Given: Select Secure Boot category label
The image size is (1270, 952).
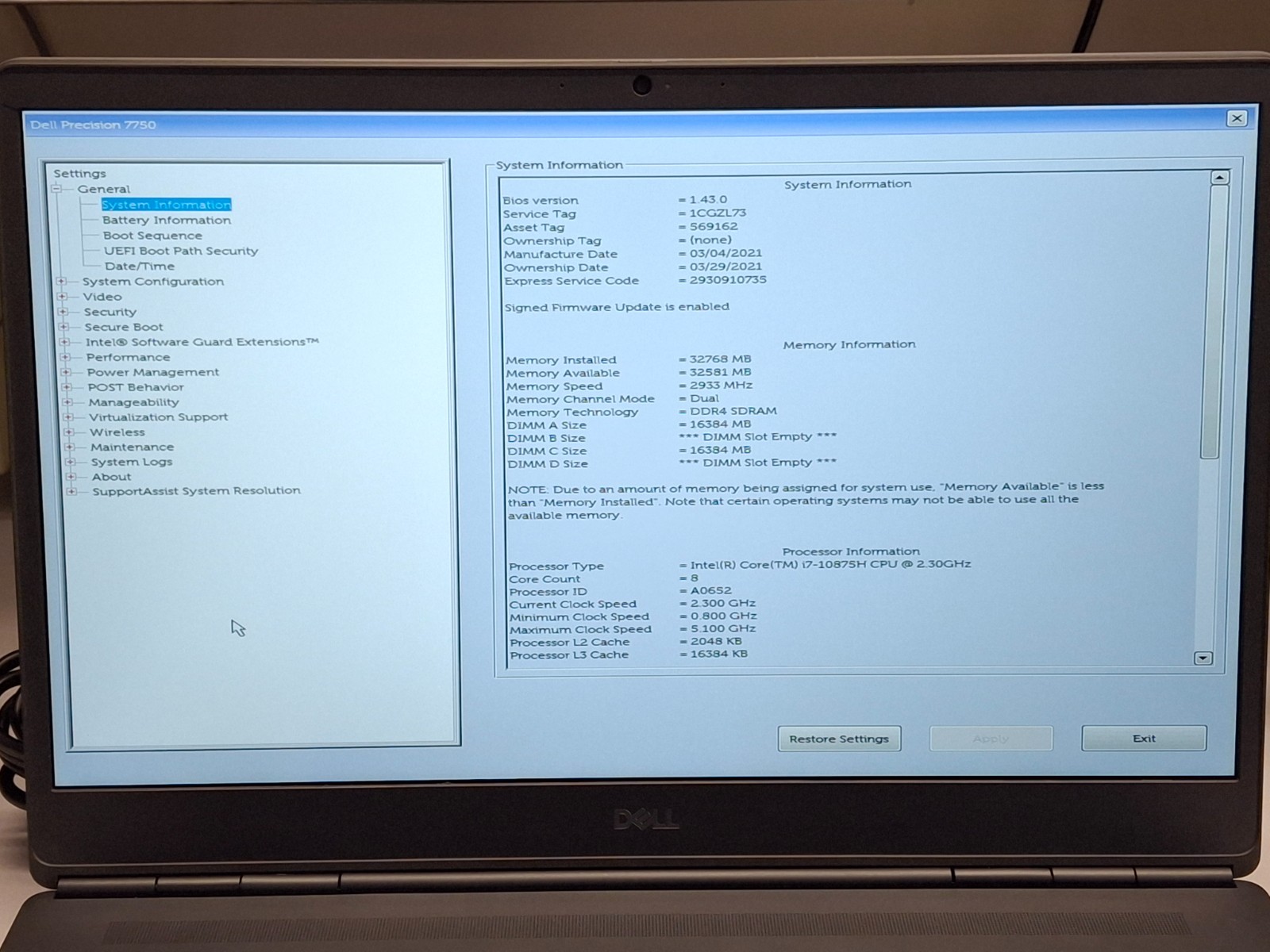Looking at the screenshot, I should [x=124, y=327].
